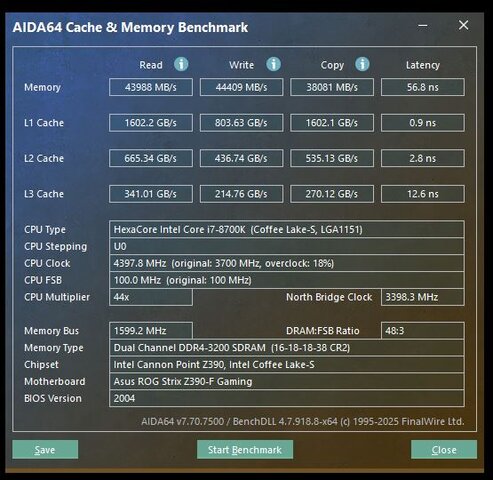The width and height of the screenshot is (493, 480).
Task: Click DRAM:FSB Ratio value 48:3
Action: [423, 331]
